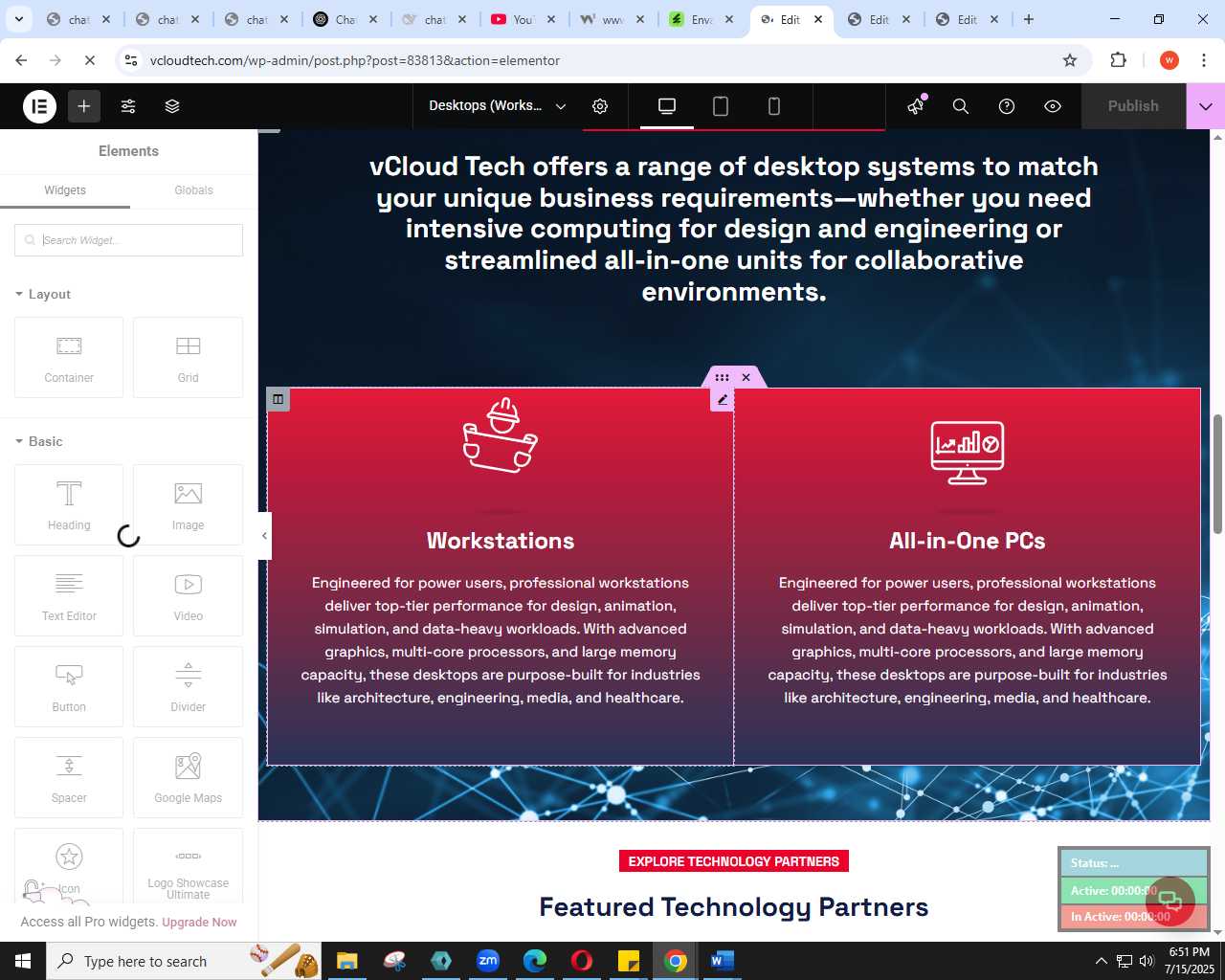Switch to the Globals tab
The height and width of the screenshot is (980, 1225).
[193, 190]
